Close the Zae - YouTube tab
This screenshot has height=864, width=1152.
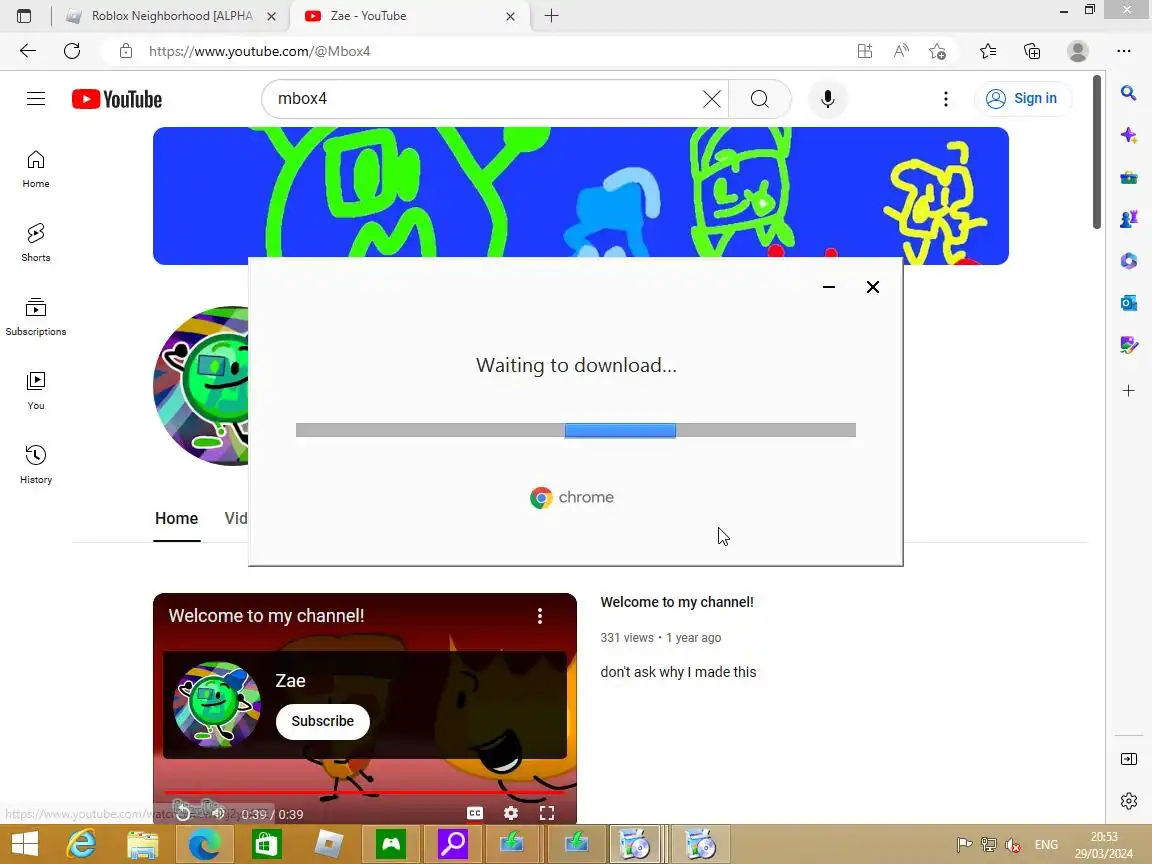511,16
